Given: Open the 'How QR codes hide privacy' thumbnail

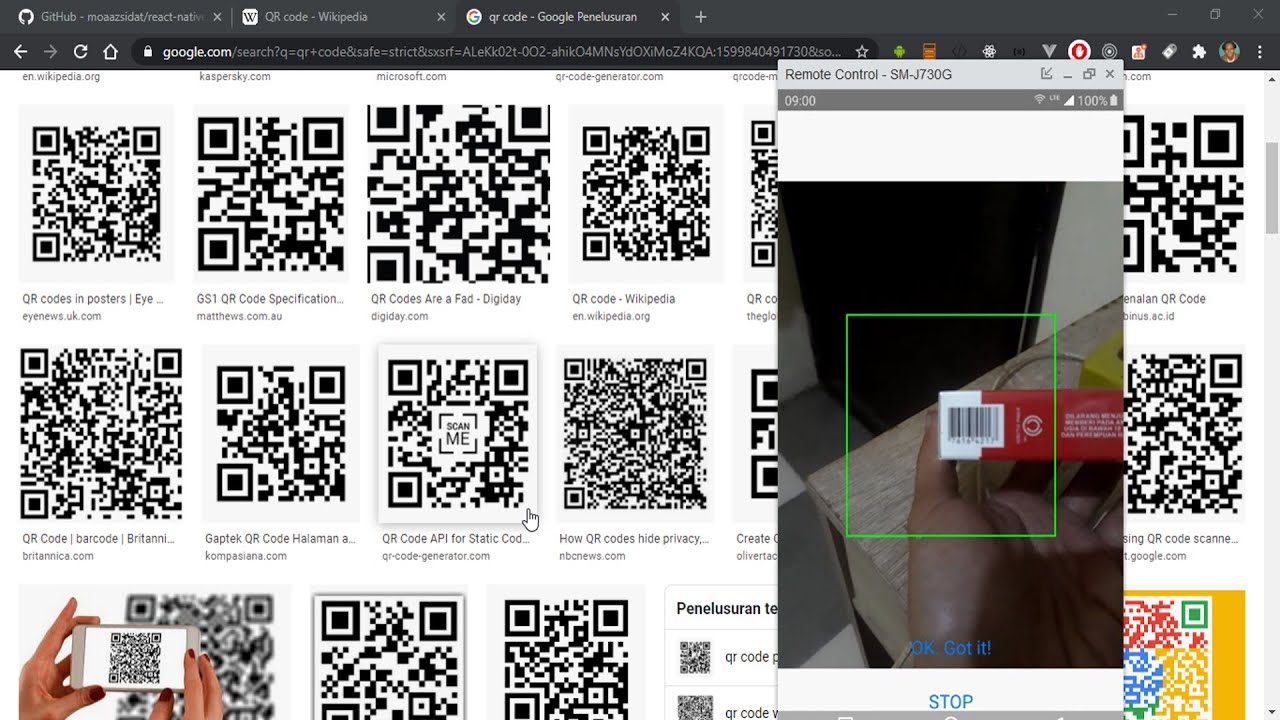Looking at the screenshot, I should pyautogui.click(x=635, y=434).
